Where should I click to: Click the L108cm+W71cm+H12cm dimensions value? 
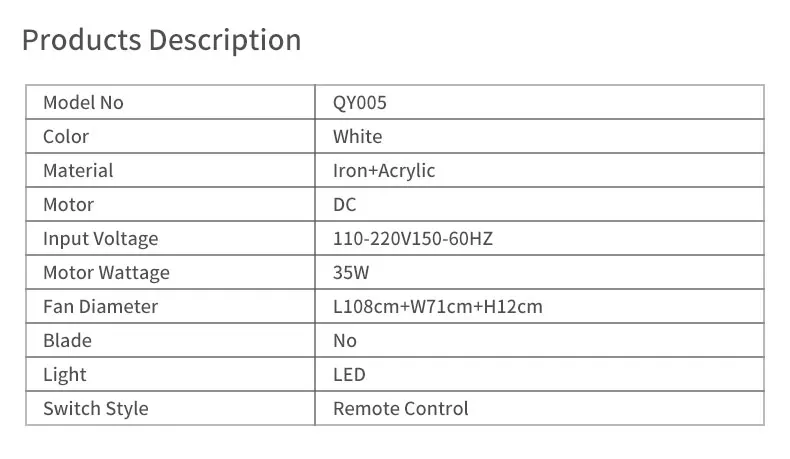point(437,306)
